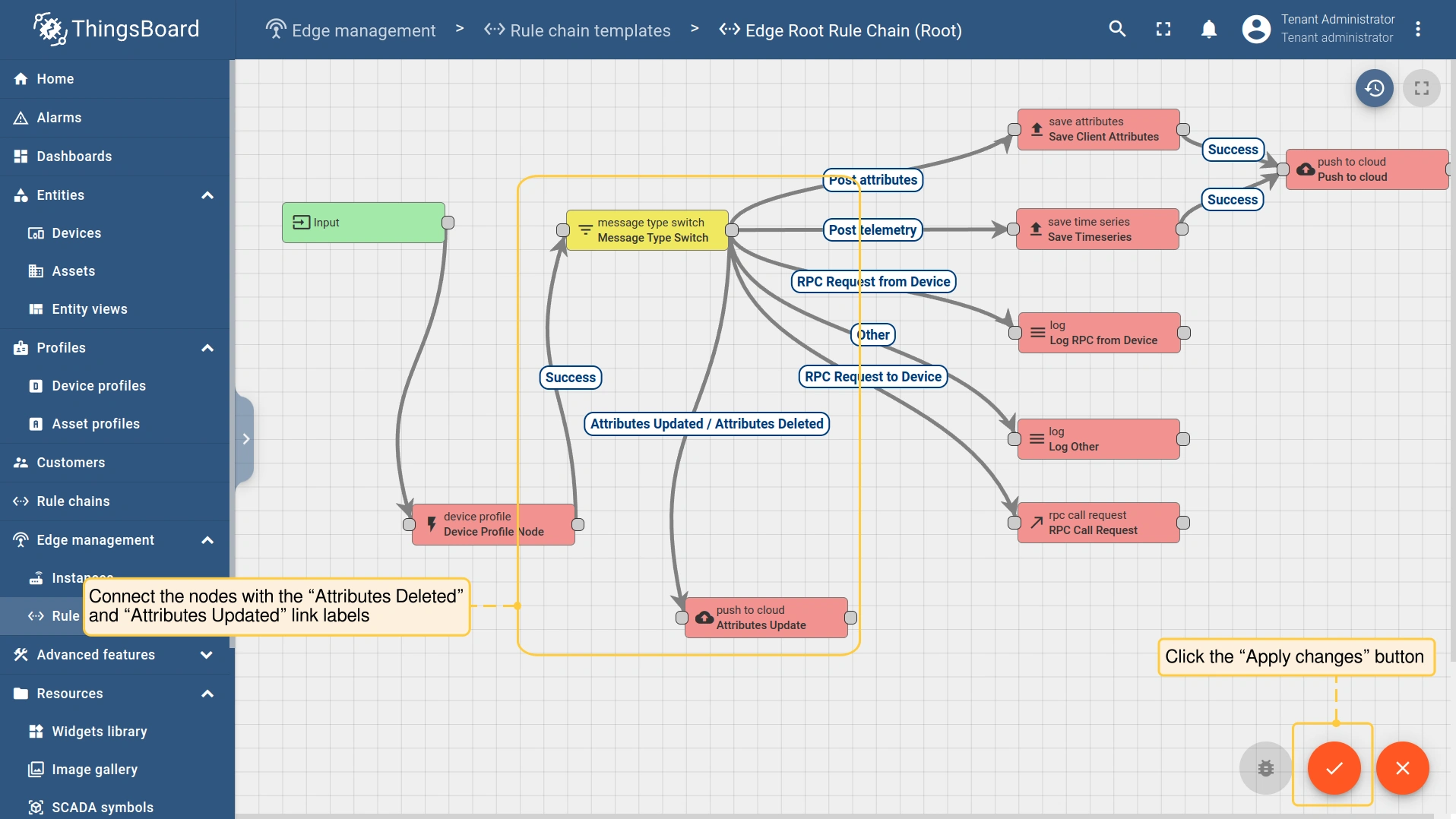
Task: Toggle fullscreen mode from the top header
Action: point(1163,29)
